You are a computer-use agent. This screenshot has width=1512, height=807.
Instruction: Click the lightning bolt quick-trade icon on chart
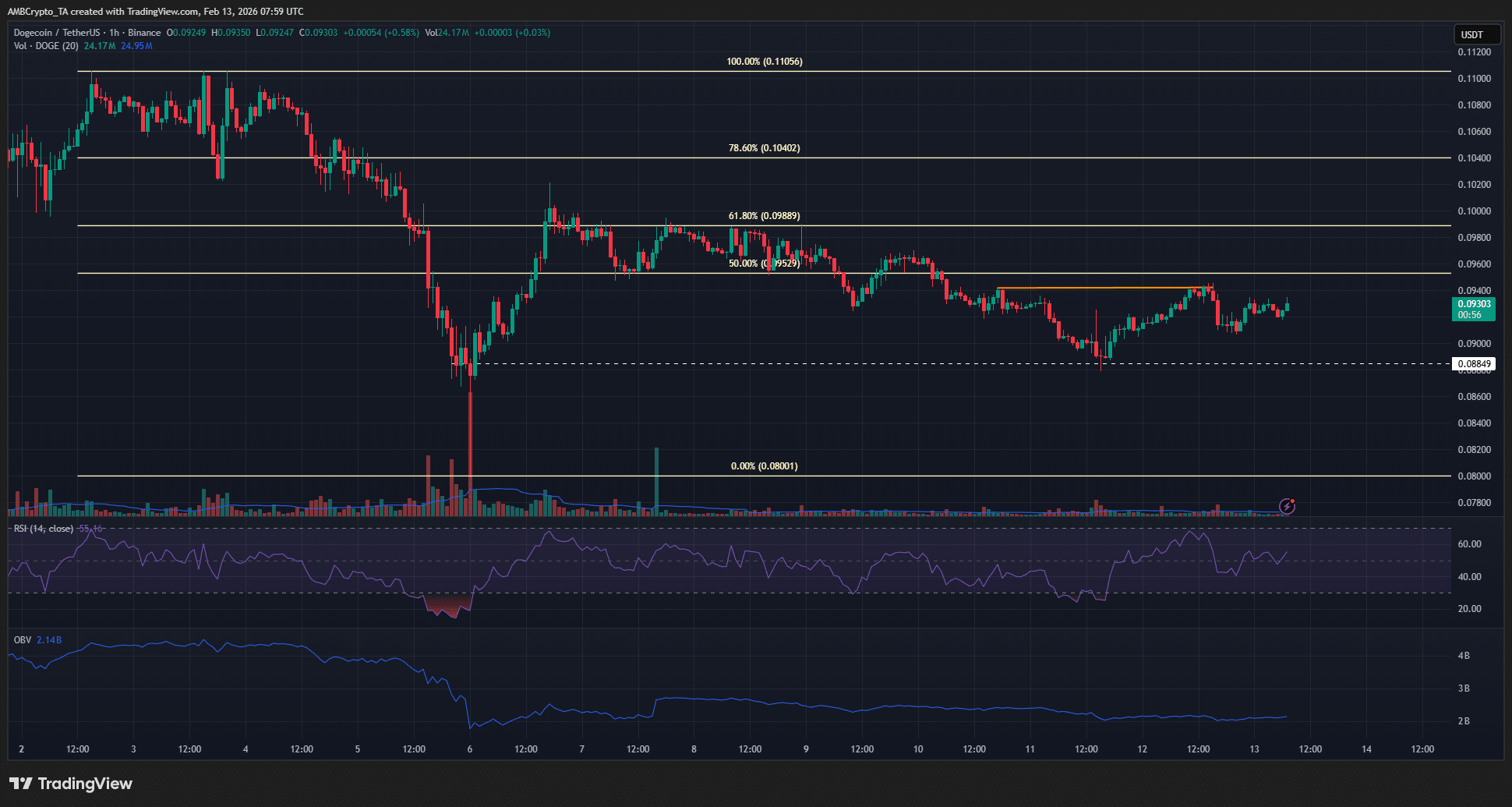1285,507
